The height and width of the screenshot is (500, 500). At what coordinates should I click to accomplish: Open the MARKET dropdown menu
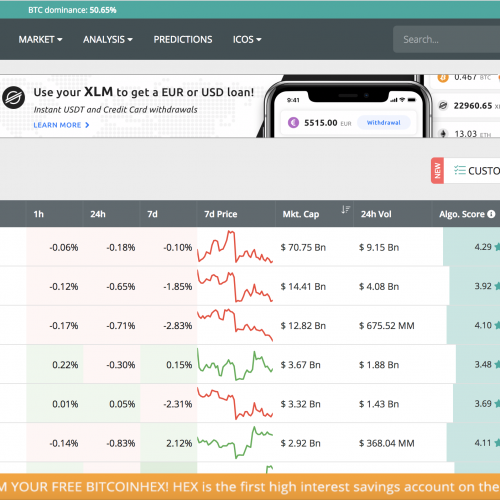[x=40, y=39]
